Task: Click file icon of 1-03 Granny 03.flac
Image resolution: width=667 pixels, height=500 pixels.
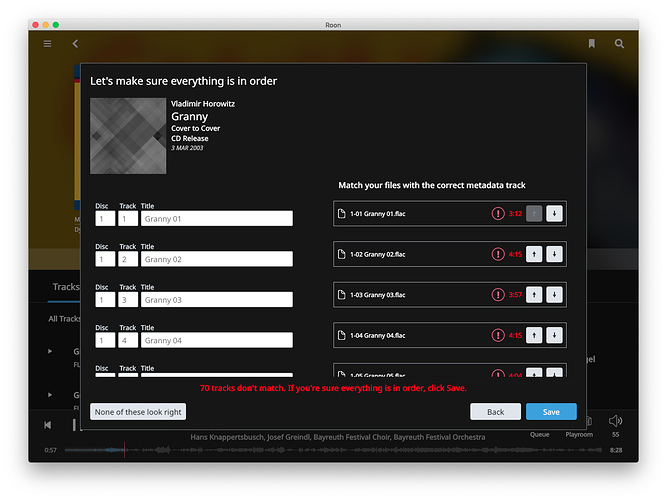Action: click(x=342, y=294)
